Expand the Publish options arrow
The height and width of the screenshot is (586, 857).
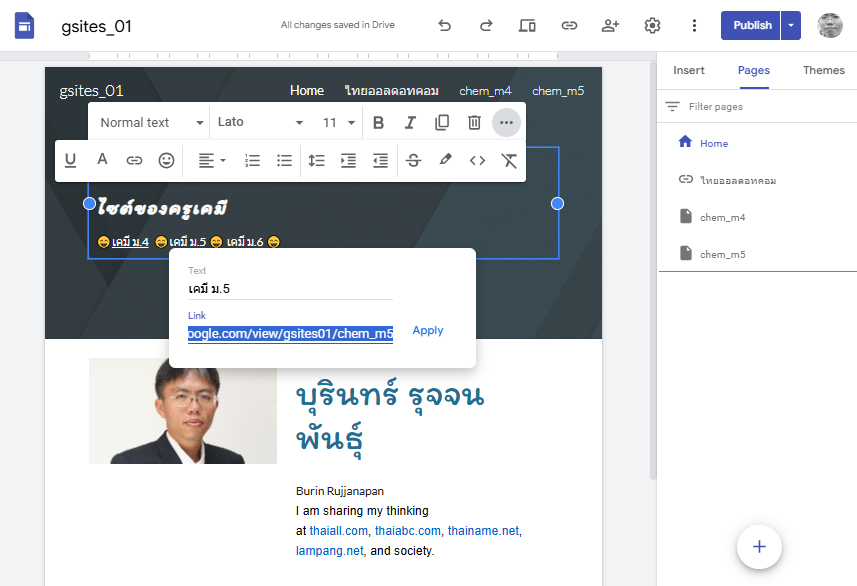pos(791,26)
